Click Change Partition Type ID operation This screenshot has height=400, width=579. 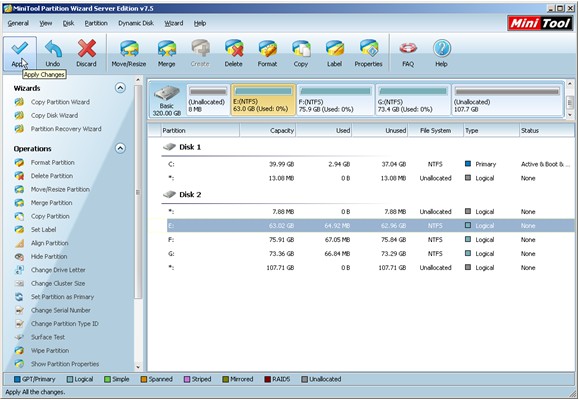pyautogui.click(x=65, y=324)
